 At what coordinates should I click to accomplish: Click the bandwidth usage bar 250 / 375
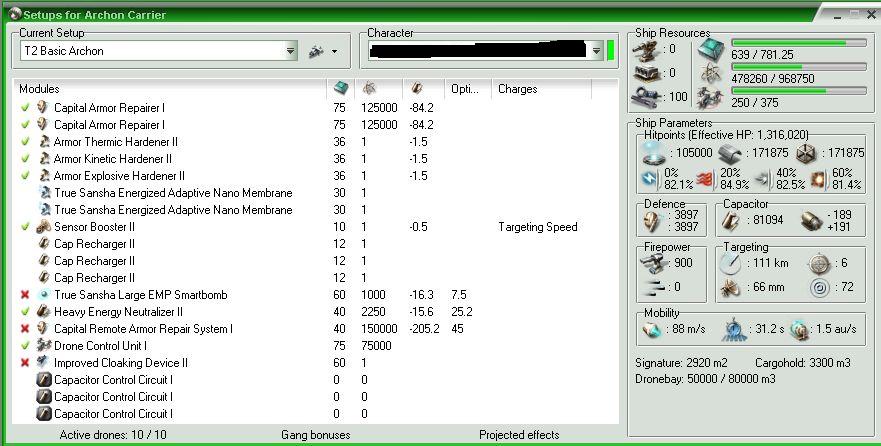point(799,90)
